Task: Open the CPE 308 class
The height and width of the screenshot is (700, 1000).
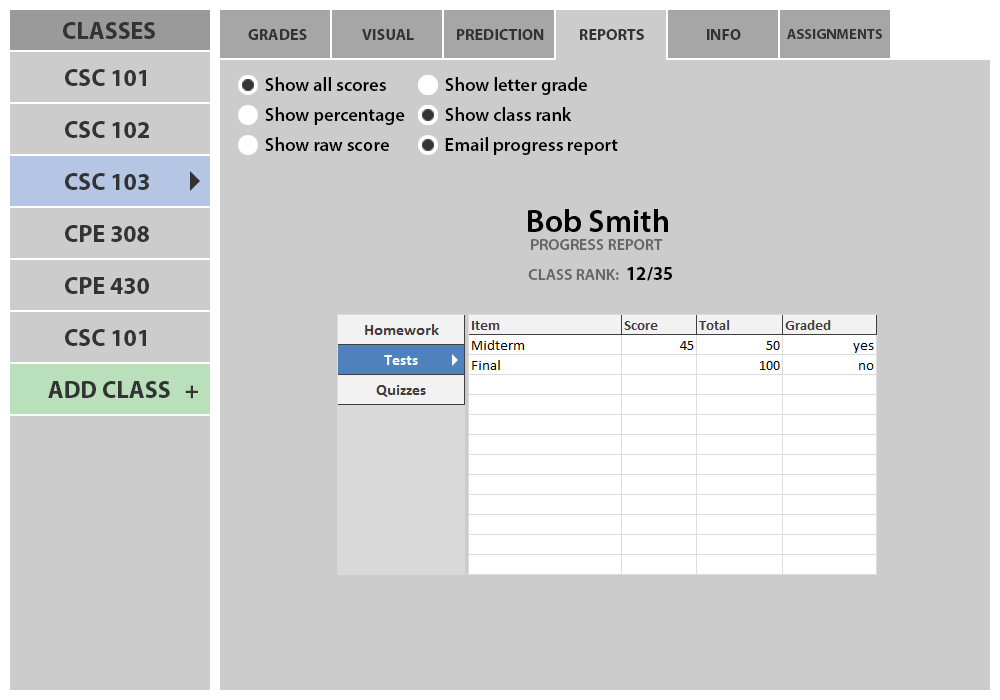Action: coord(107,234)
